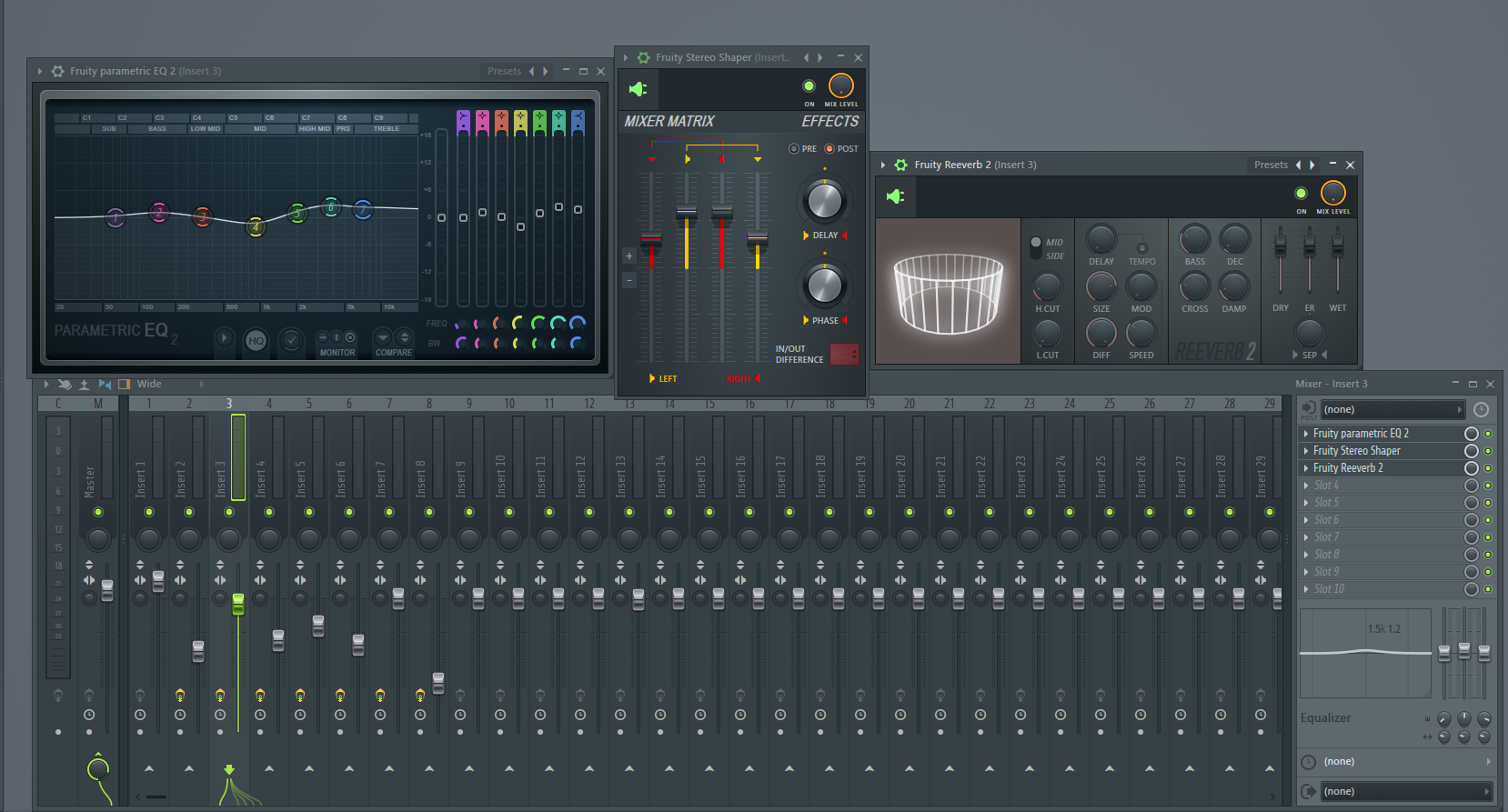The height and width of the screenshot is (812, 1508).
Task: Click the HQ button in Parametric EQ
Action: (256, 340)
